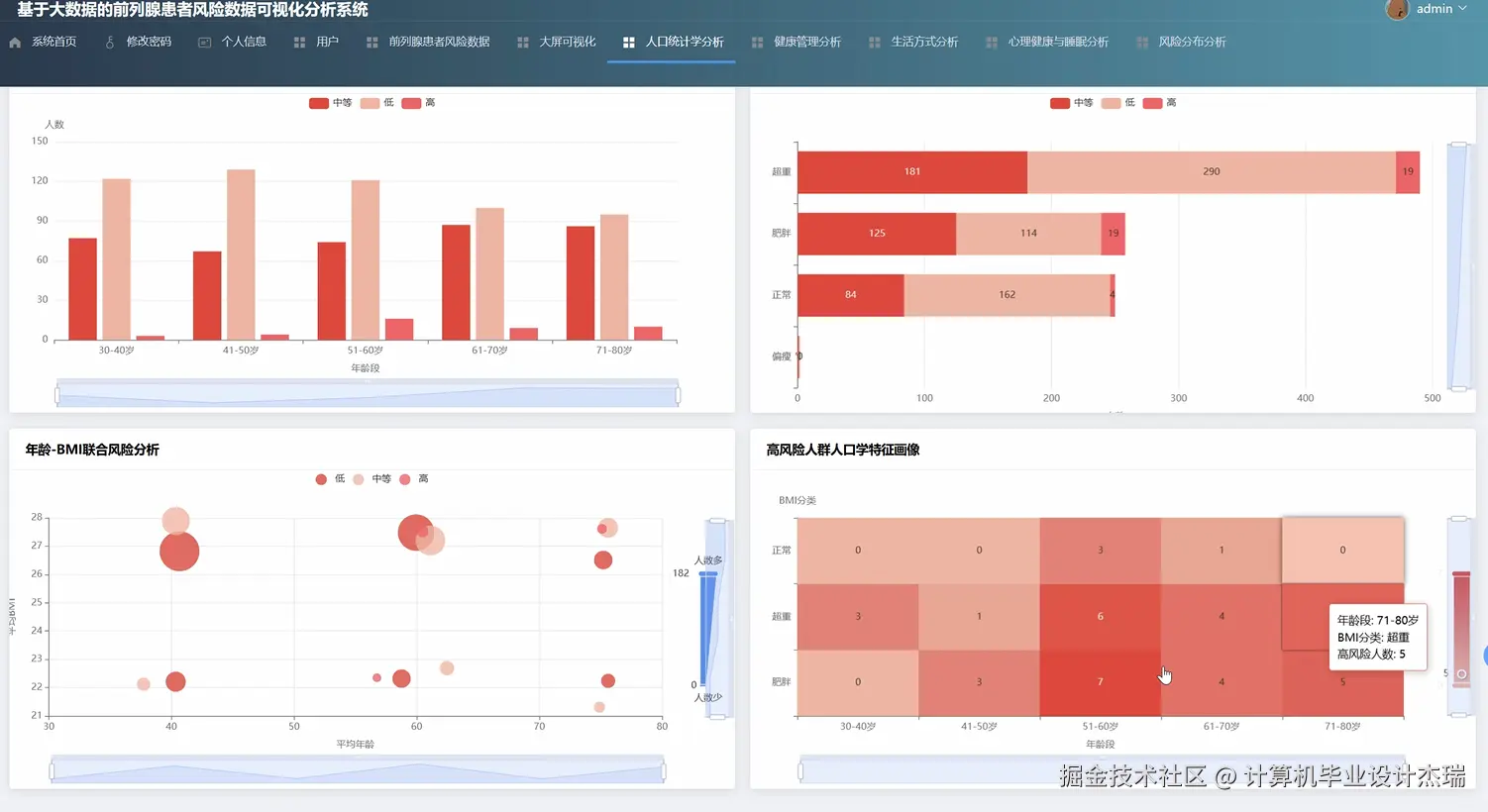1488x812 pixels.
Task: Navigate to the 风险分布分析 page
Action: pyautogui.click(x=1192, y=42)
